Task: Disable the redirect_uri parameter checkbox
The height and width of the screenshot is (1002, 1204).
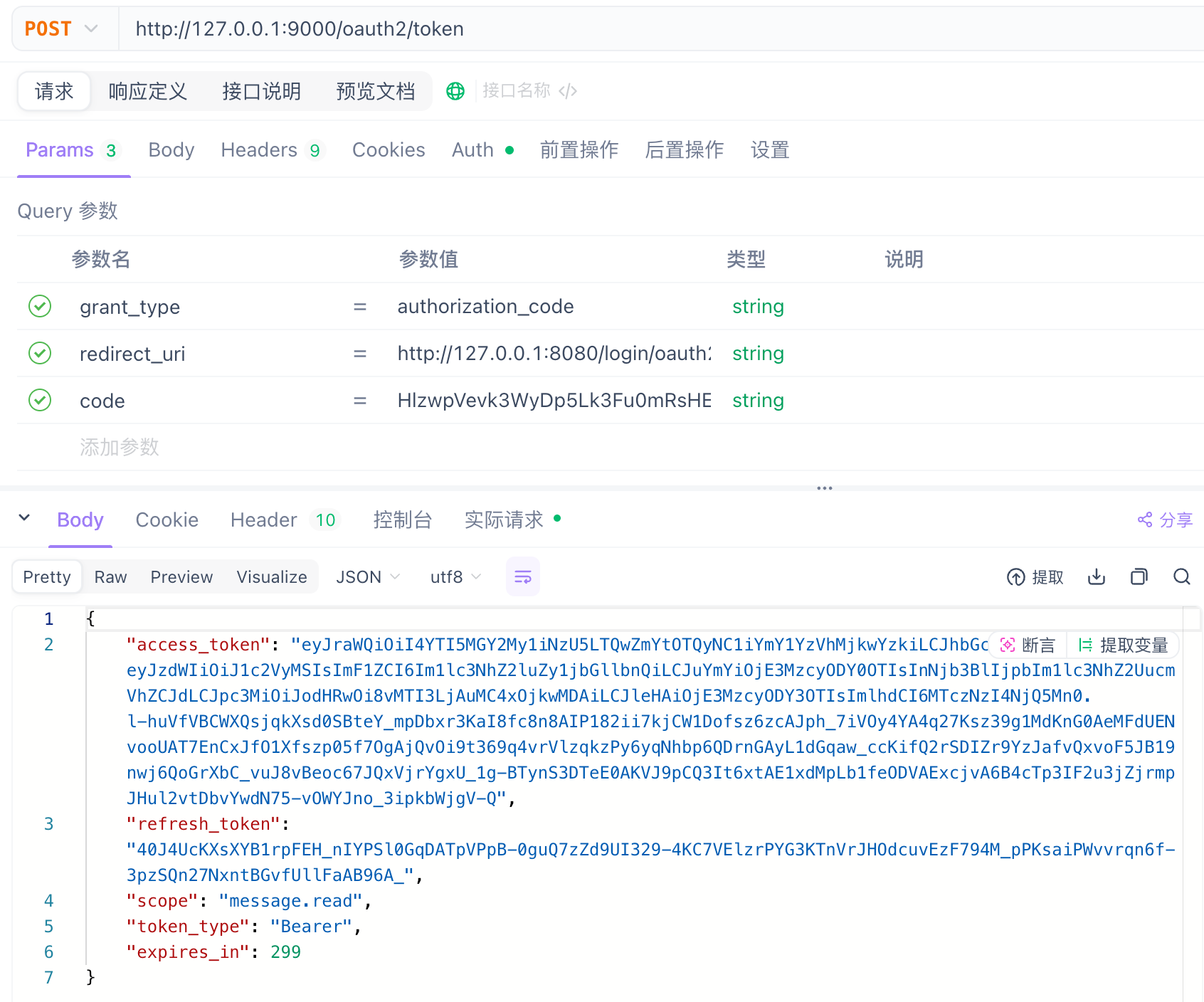Action: [40, 353]
